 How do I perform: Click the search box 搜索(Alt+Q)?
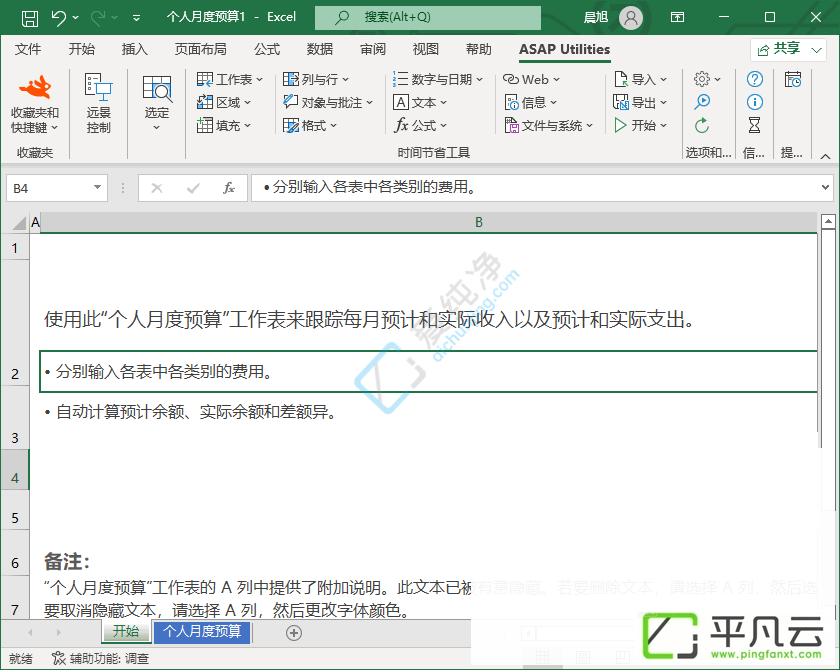pyautogui.click(x=428, y=17)
